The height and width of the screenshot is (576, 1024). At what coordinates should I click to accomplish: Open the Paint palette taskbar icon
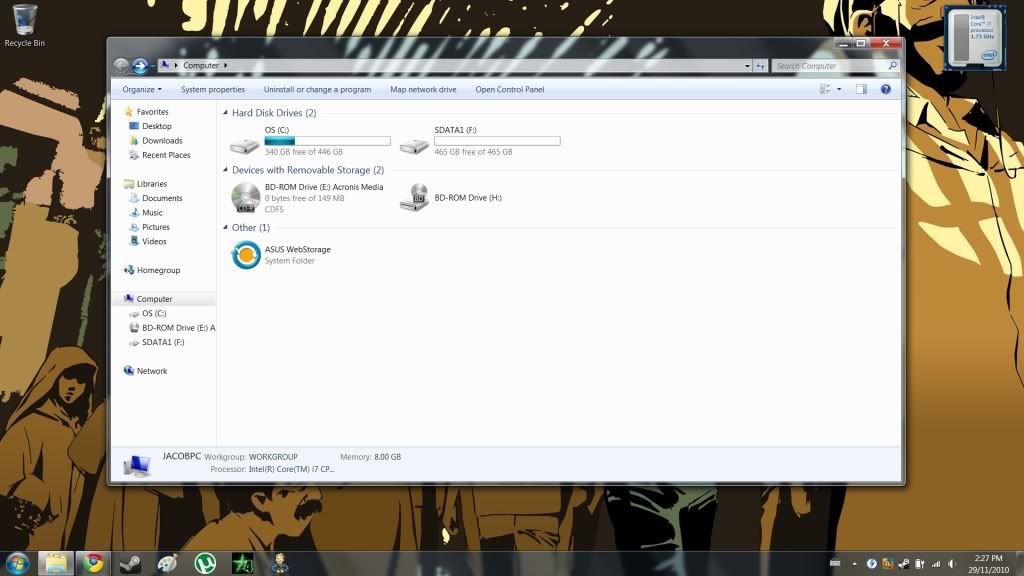coord(168,564)
